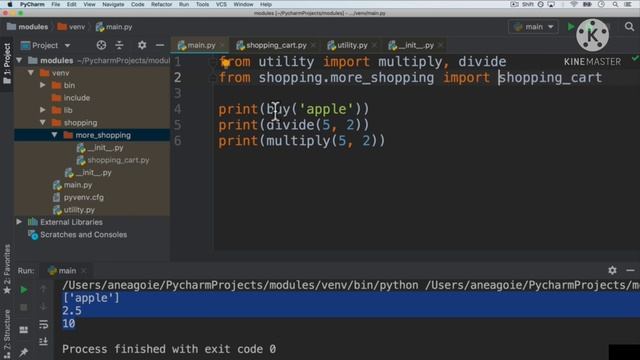Image resolution: width=640 pixels, height=360 pixels.
Task: Open the VCS menu
Action: 221,4
